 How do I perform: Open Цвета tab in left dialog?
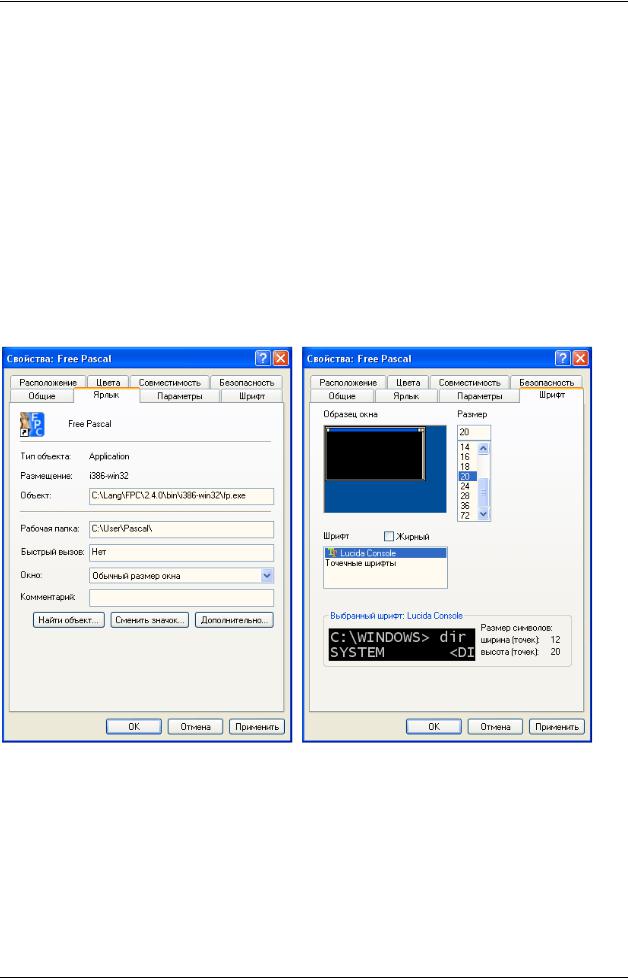[x=107, y=382]
